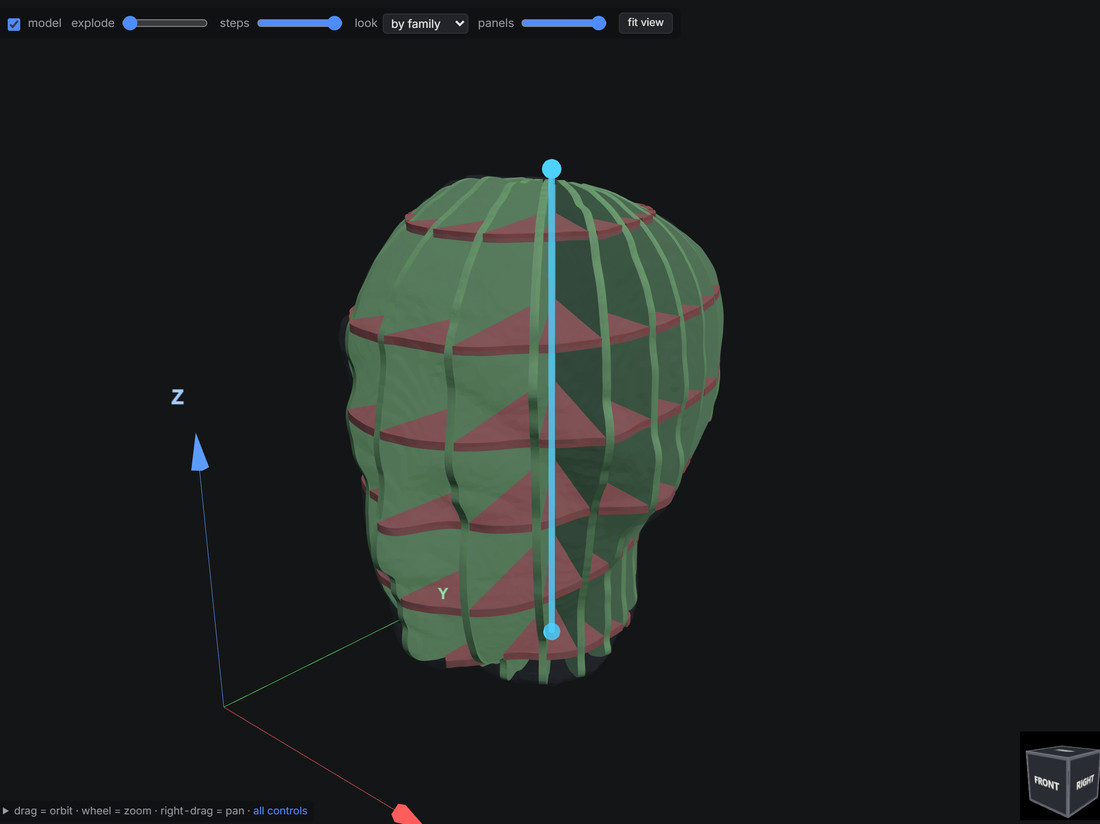1100x824 pixels.
Task: Click the explode slider track end
Action: pyautogui.click(x=205, y=23)
